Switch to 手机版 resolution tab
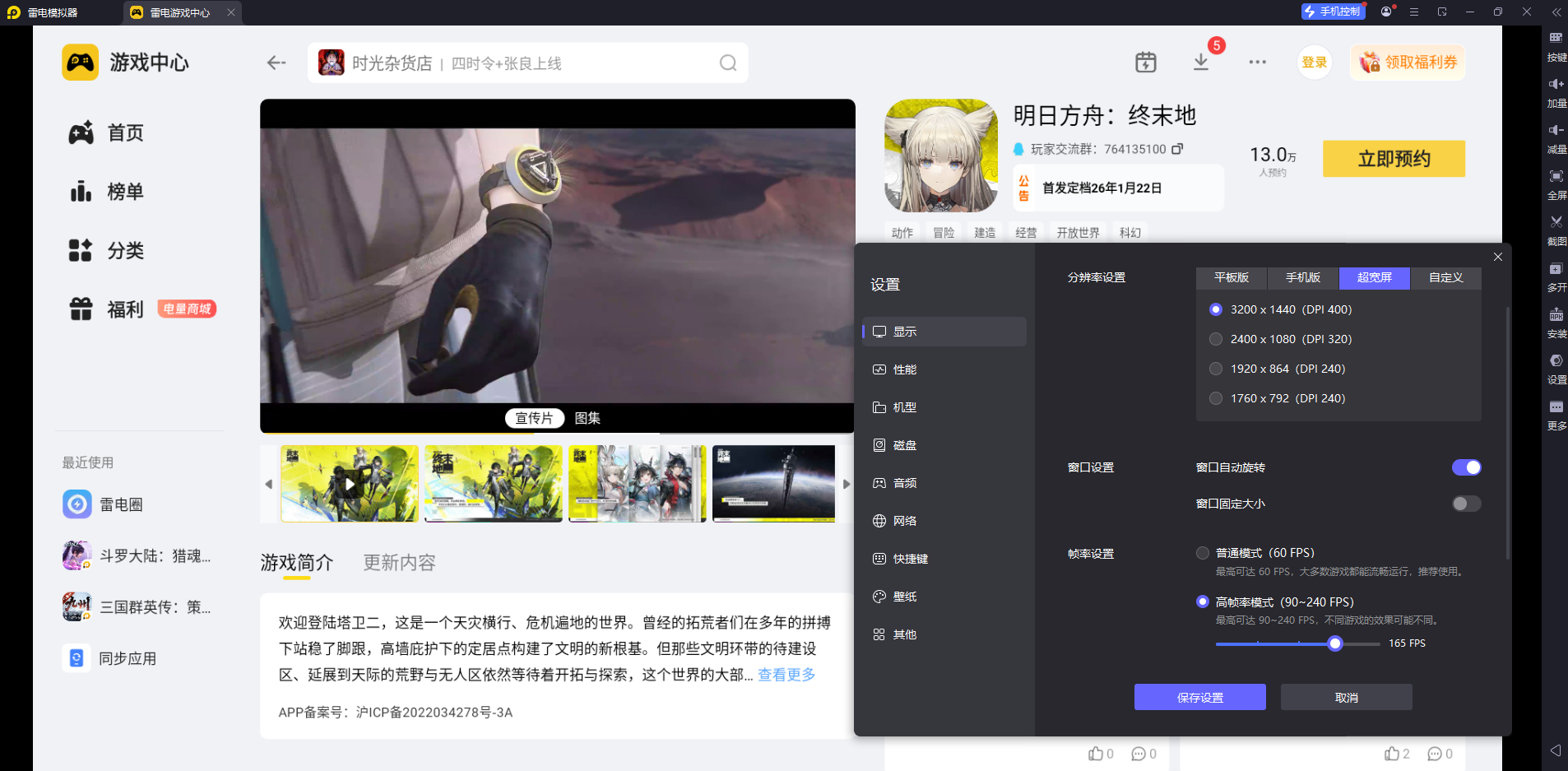The width and height of the screenshot is (1568, 771). [x=1303, y=278]
